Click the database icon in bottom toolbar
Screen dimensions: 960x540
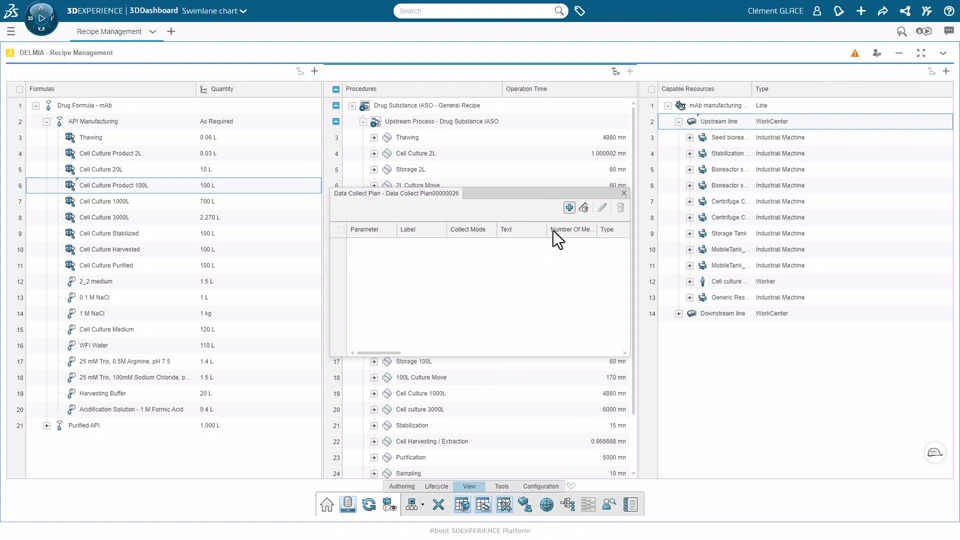[x=348, y=504]
